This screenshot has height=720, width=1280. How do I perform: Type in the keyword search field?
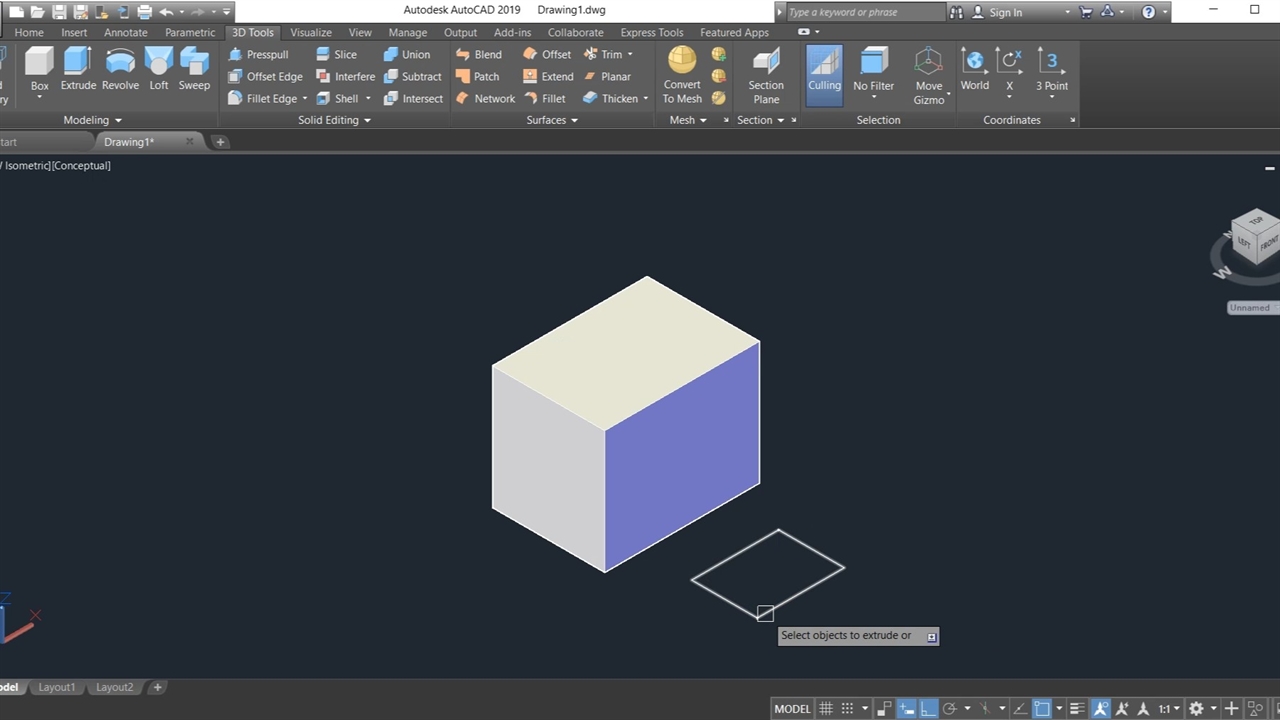860,12
